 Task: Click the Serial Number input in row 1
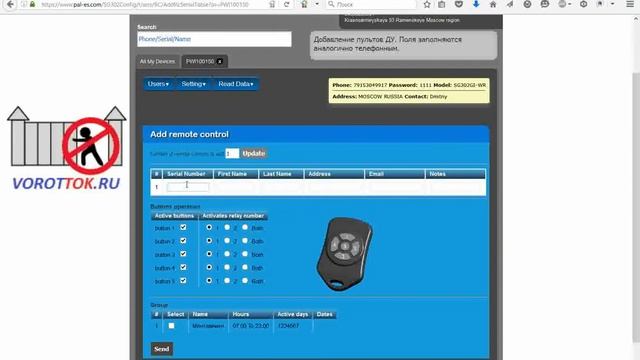pos(188,187)
